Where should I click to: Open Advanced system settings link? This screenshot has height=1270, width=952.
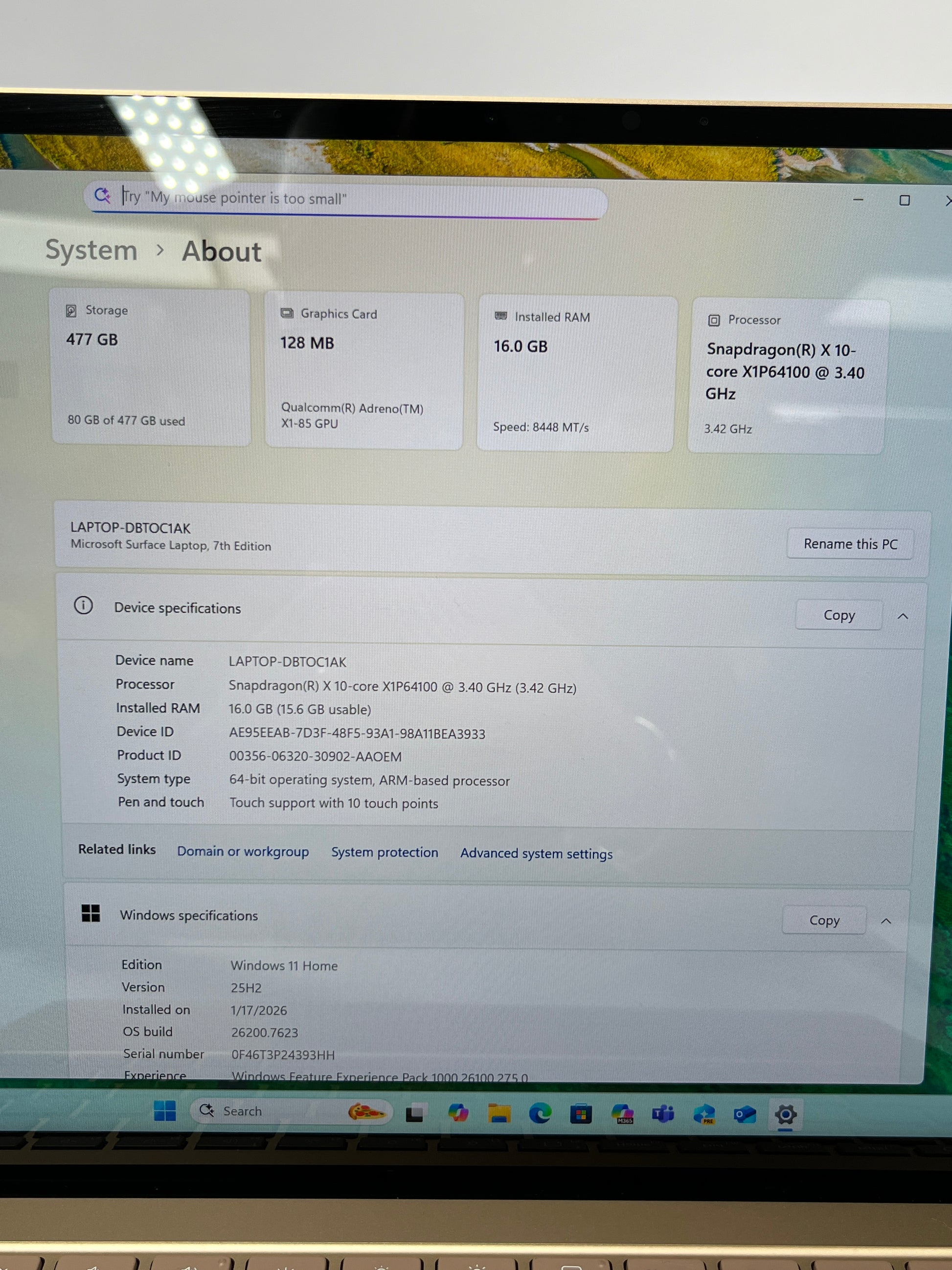tap(536, 854)
